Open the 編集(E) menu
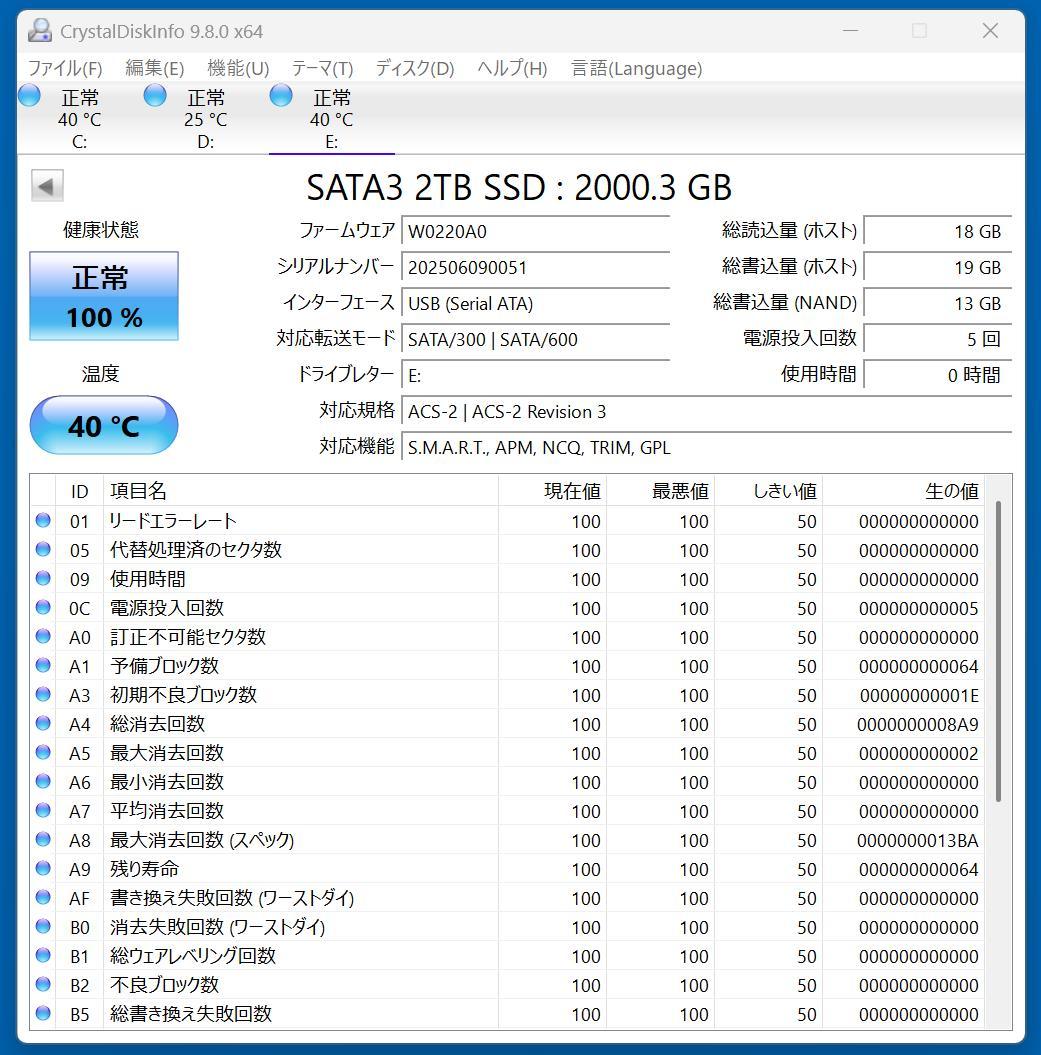 (x=154, y=68)
